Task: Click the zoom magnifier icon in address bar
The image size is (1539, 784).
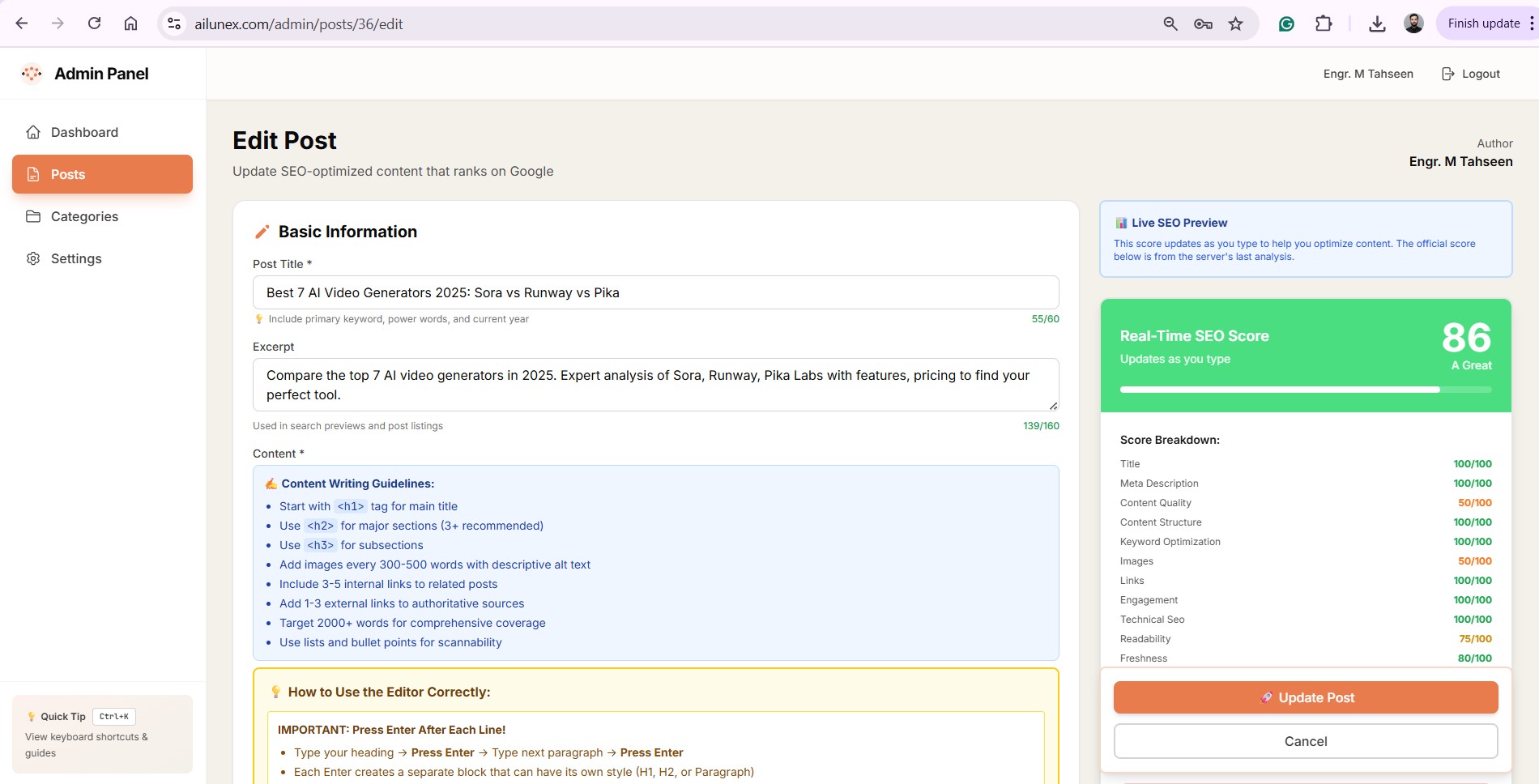Action: [1170, 23]
